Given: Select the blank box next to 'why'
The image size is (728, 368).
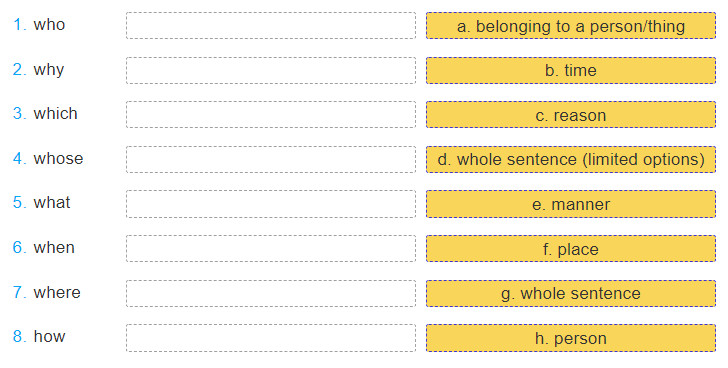Looking at the screenshot, I should (271, 70).
